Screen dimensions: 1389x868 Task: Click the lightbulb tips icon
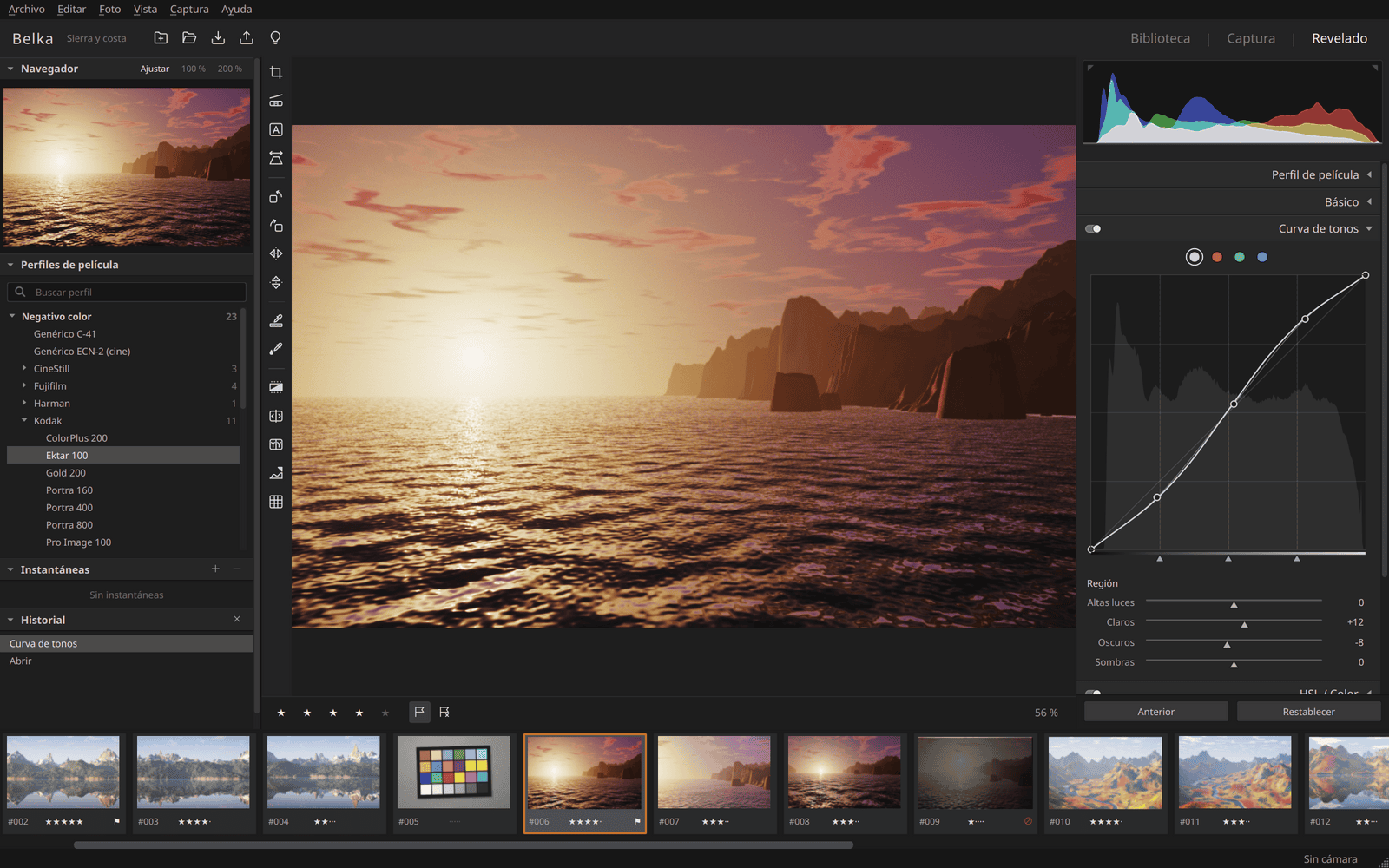tap(275, 38)
